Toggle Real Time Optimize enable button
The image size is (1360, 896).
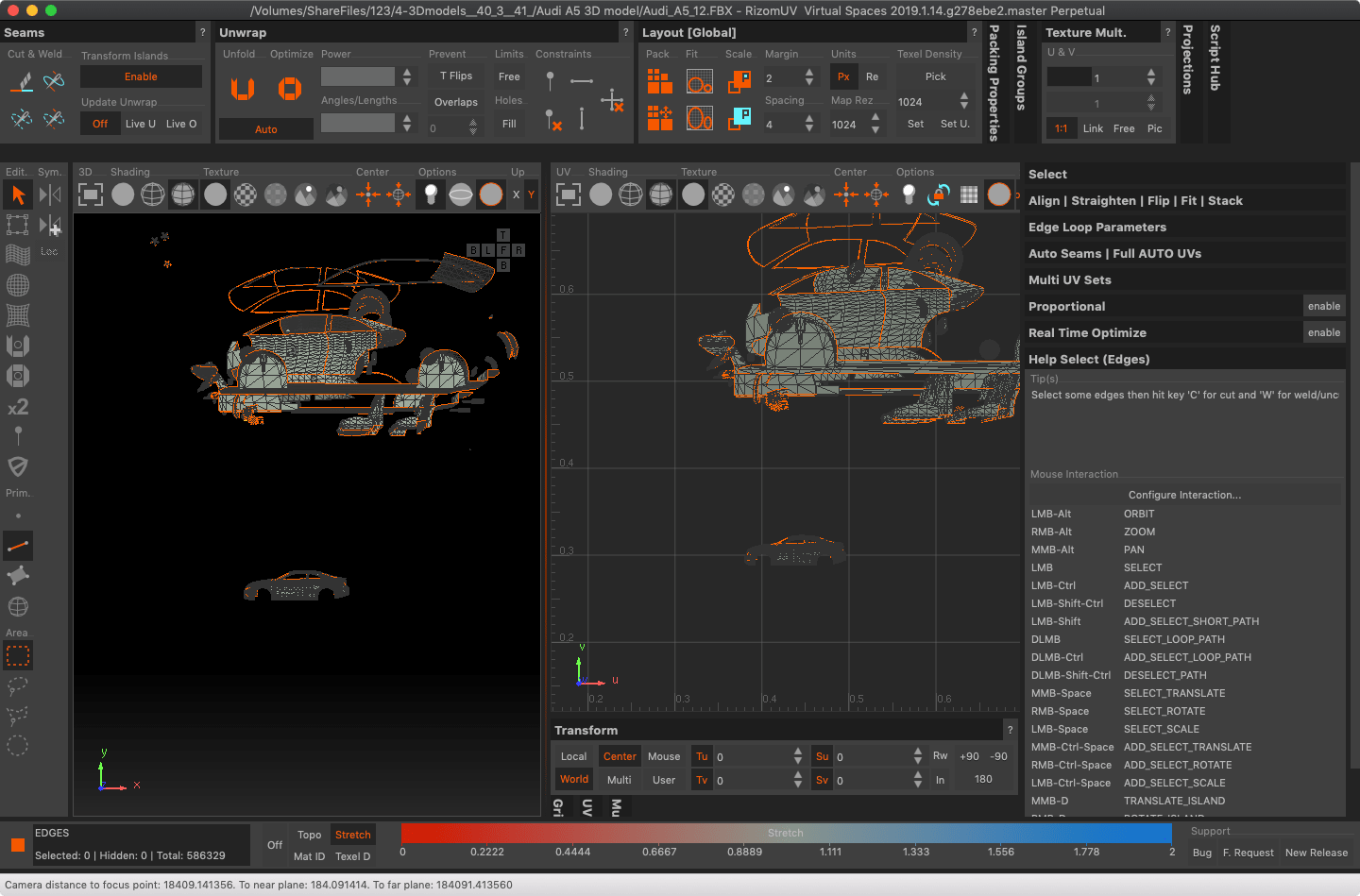(1323, 332)
